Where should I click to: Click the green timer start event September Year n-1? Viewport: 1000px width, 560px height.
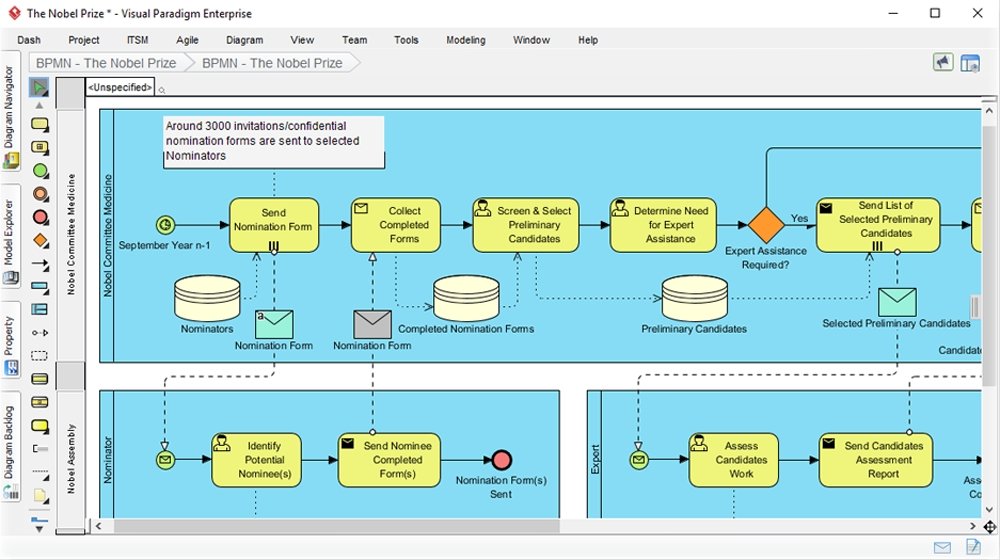[x=165, y=225]
